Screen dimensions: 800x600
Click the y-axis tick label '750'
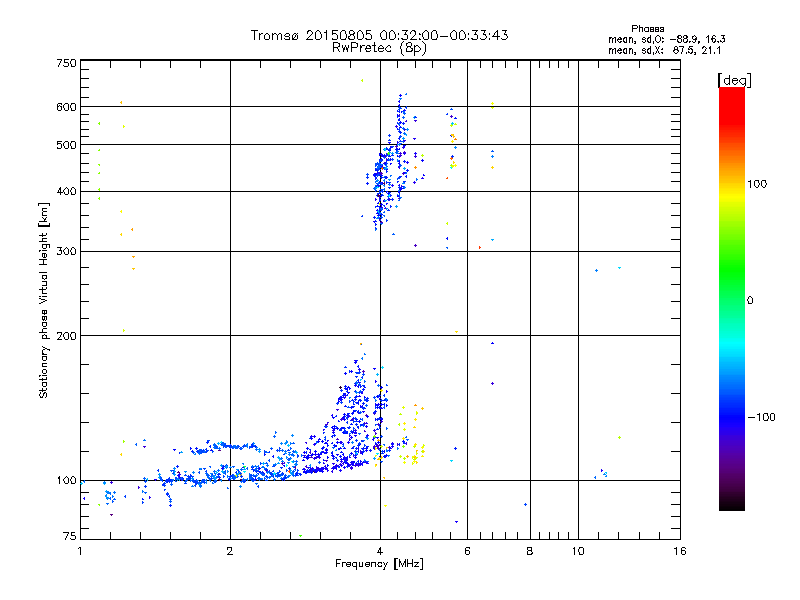point(66,63)
